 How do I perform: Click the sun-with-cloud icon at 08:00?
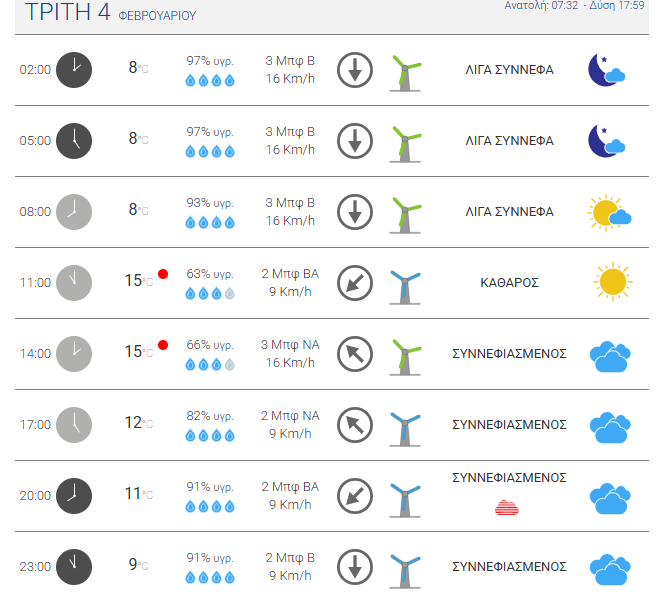pos(609,213)
